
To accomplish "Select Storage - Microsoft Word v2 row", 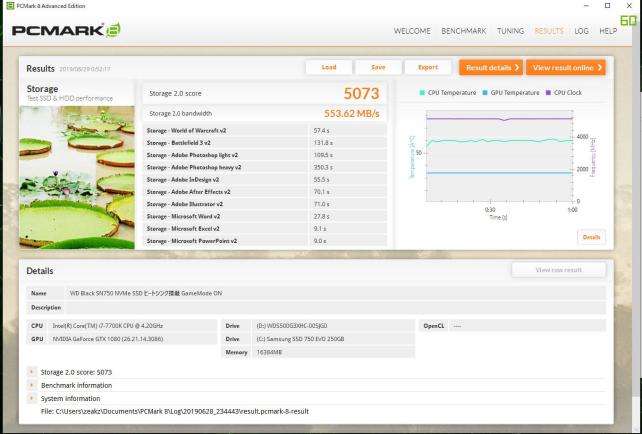I will click(x=264, y=216).
